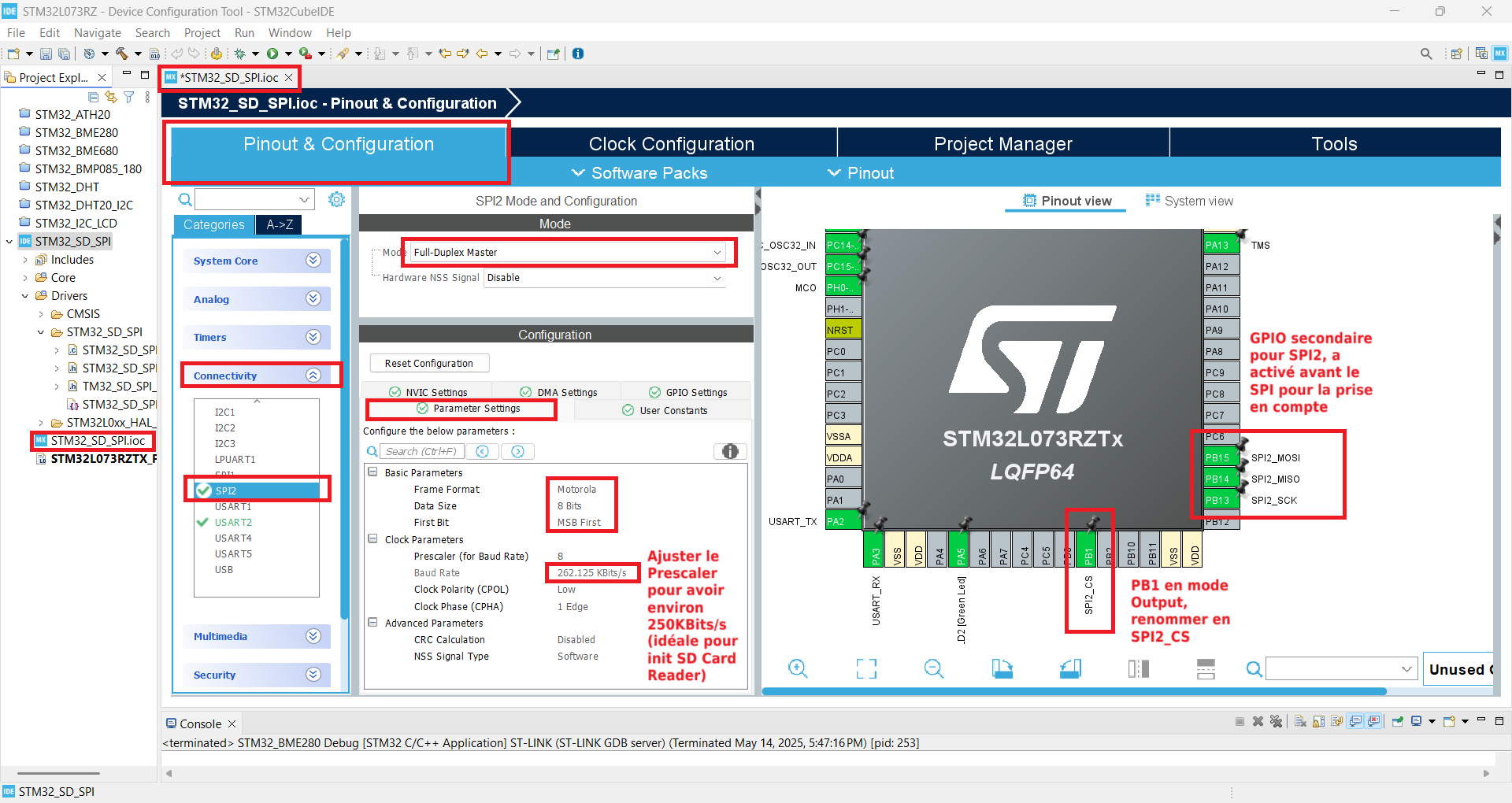The width and height of the screenshot is (1512, 803).
Task: Click the Save icon in the toolbar
Action: coord(46,54)
